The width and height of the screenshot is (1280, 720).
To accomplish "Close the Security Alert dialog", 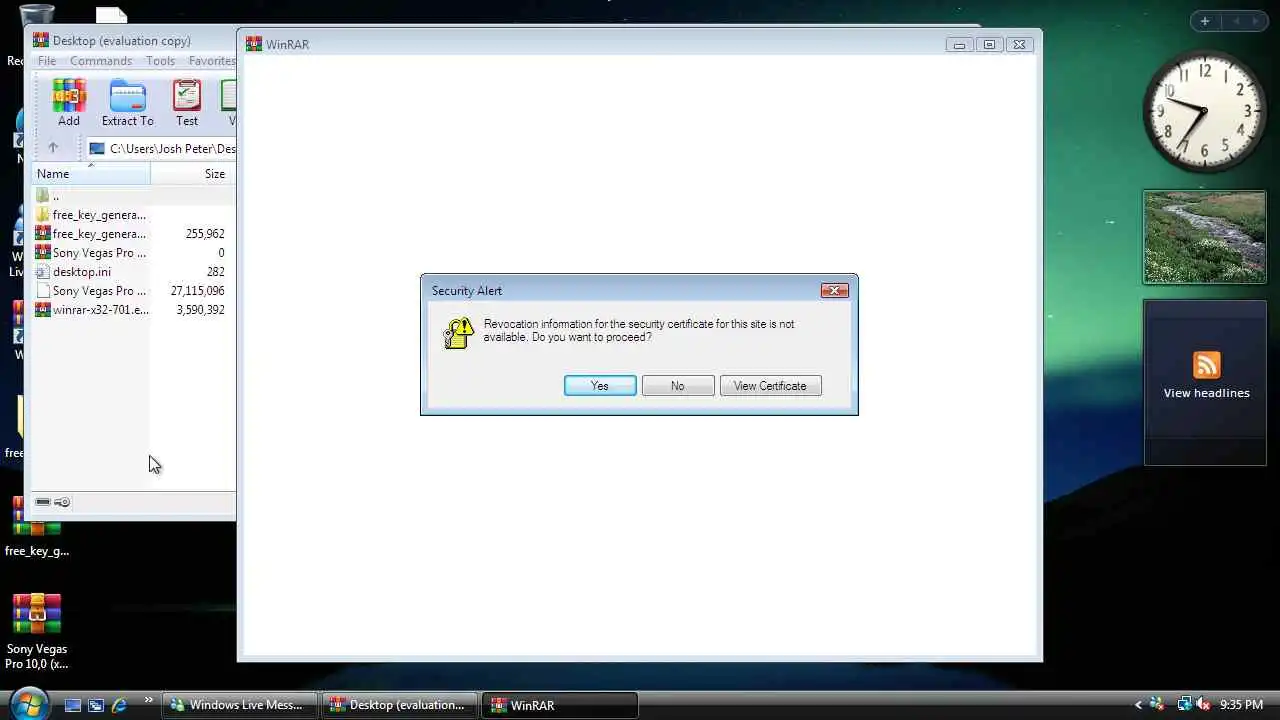I will [x=834, y=290].
